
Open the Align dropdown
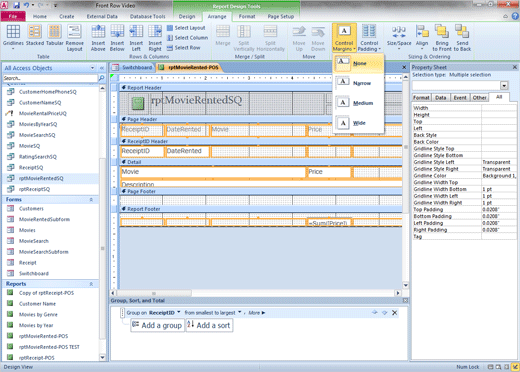pyautogui.click(x=422, y=38)
